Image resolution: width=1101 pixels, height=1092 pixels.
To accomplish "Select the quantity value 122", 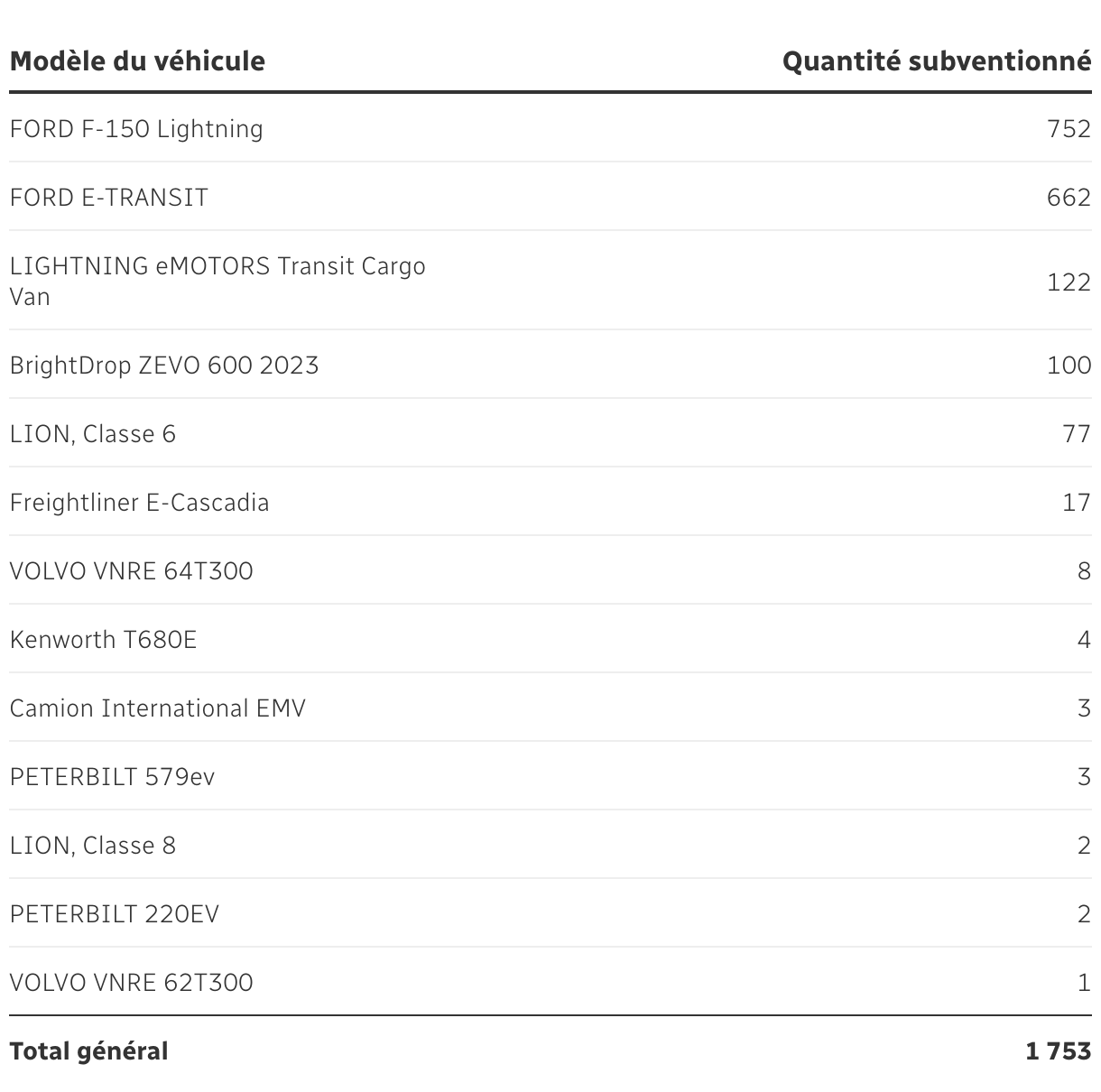I will point(1069,282).
